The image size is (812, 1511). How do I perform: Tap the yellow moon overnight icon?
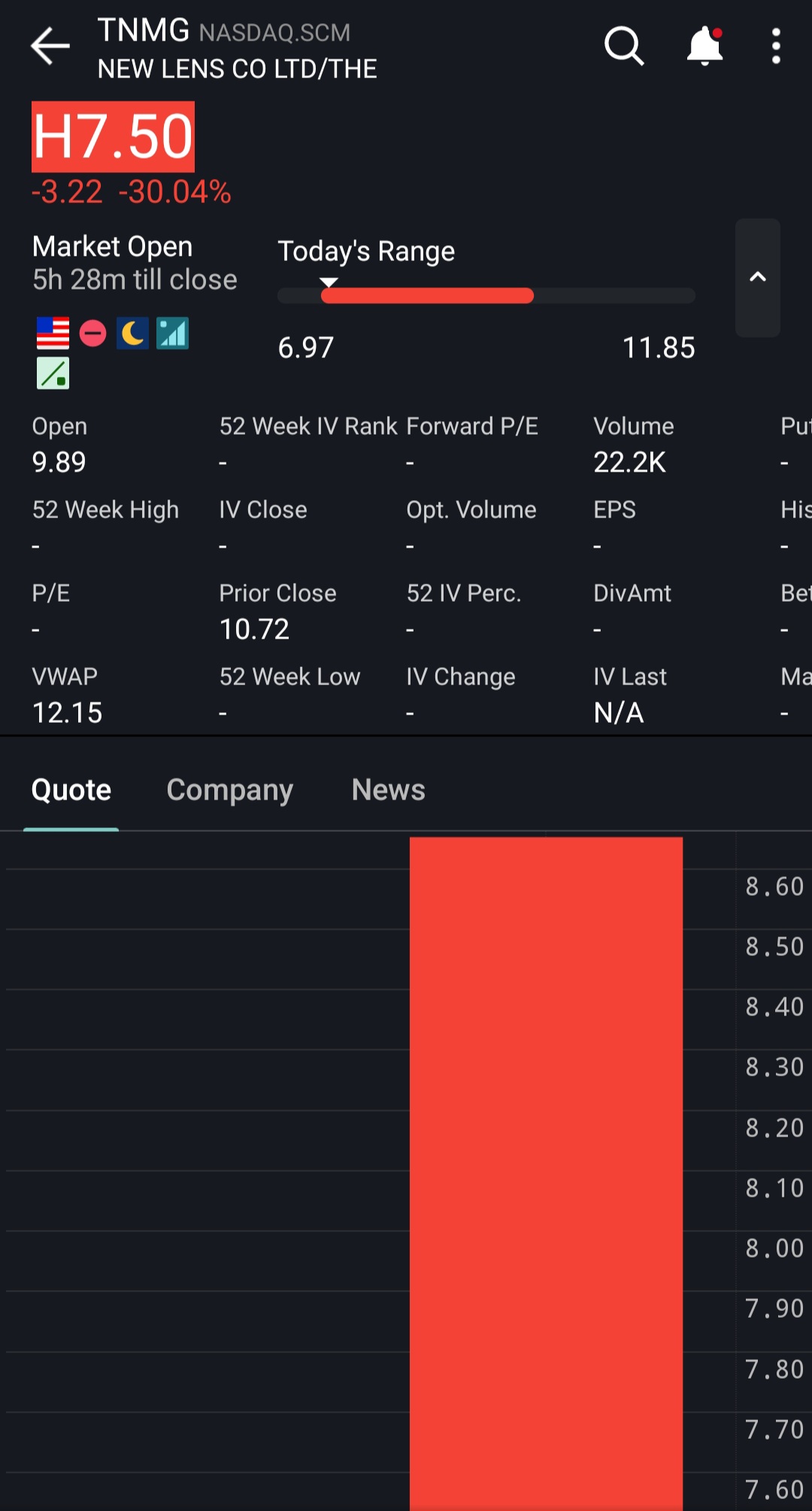(132, 333)
